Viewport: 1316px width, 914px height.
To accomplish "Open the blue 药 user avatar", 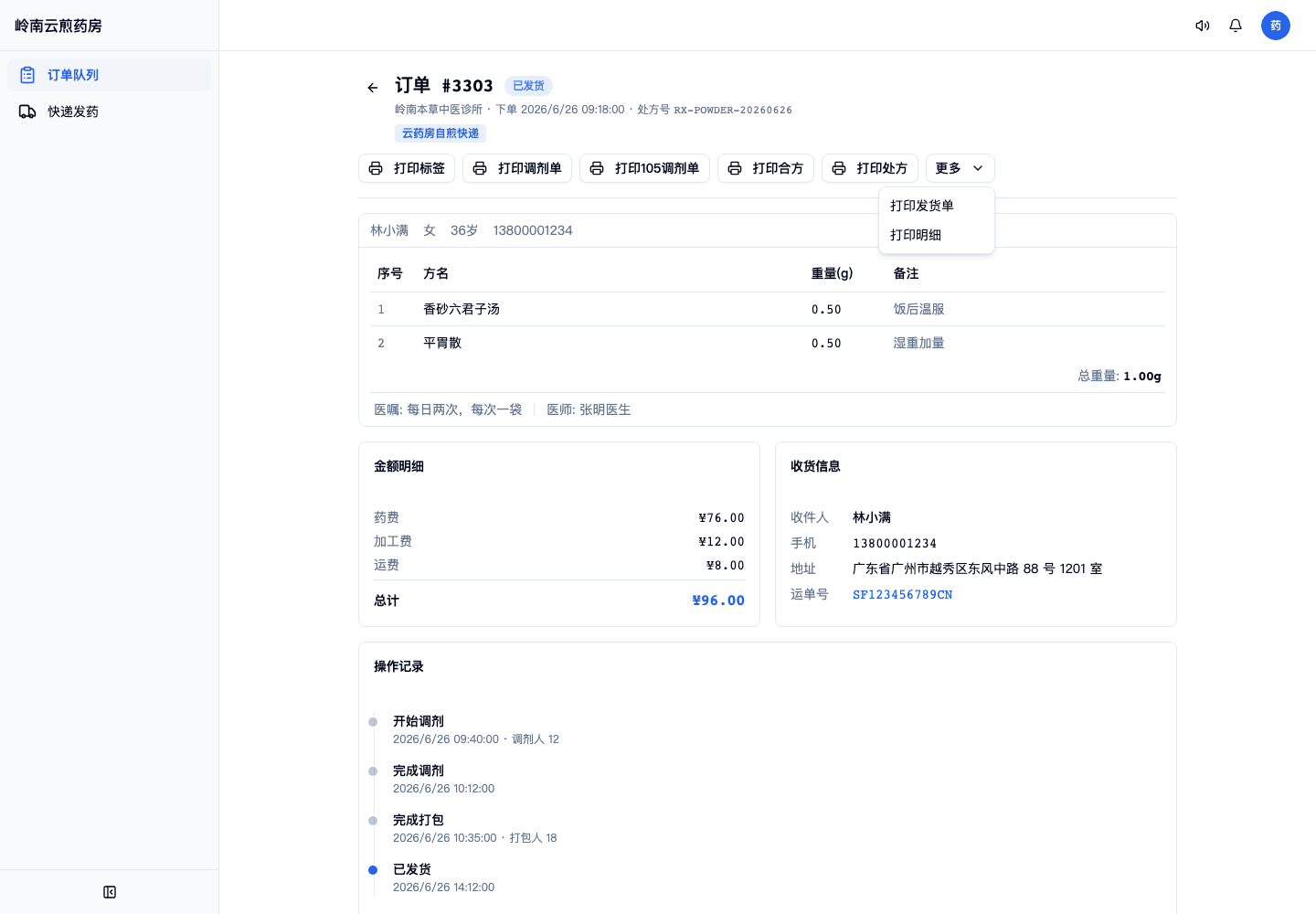I will [1276, 26].
